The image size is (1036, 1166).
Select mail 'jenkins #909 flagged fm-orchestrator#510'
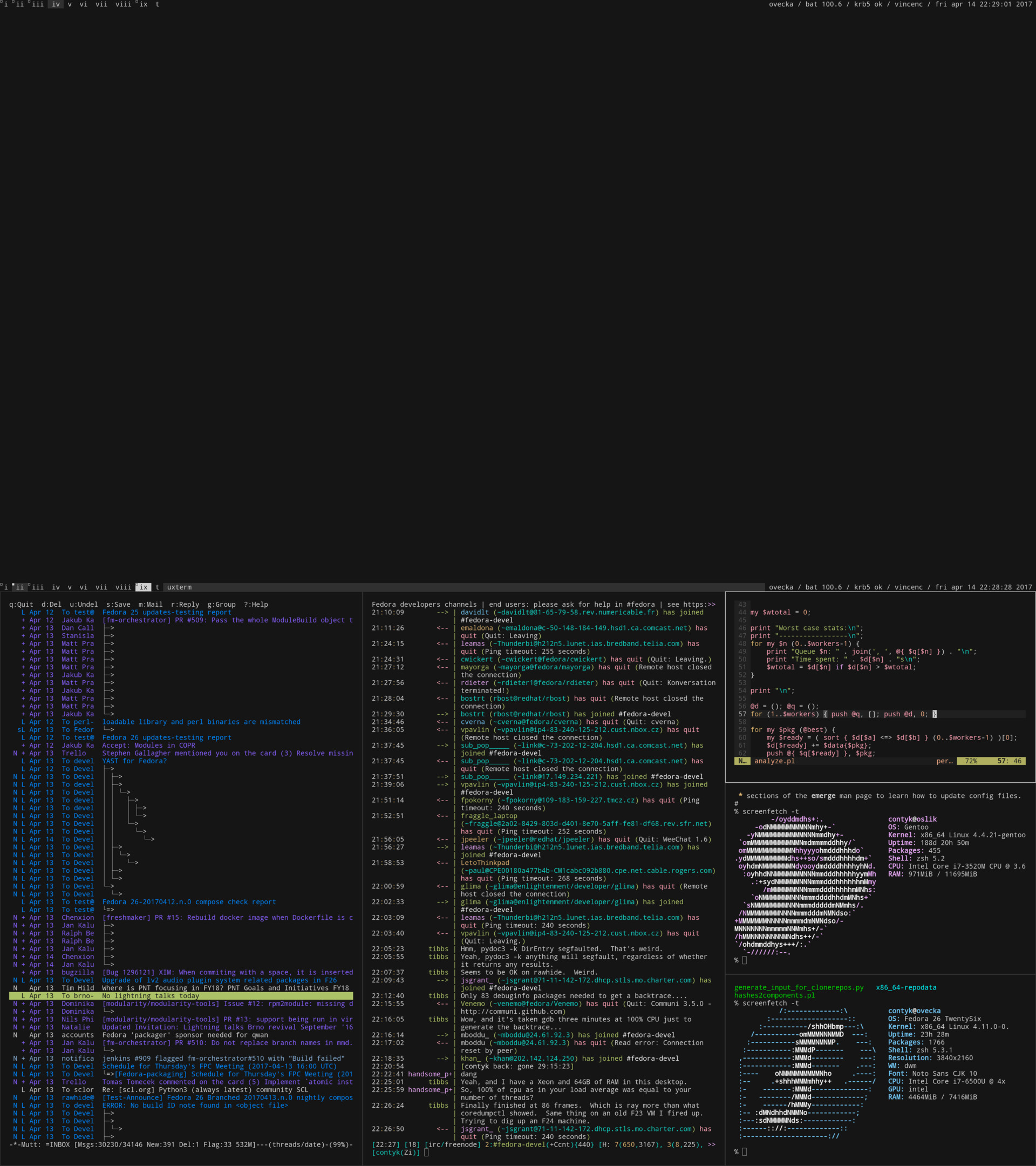pos(181,1058)
